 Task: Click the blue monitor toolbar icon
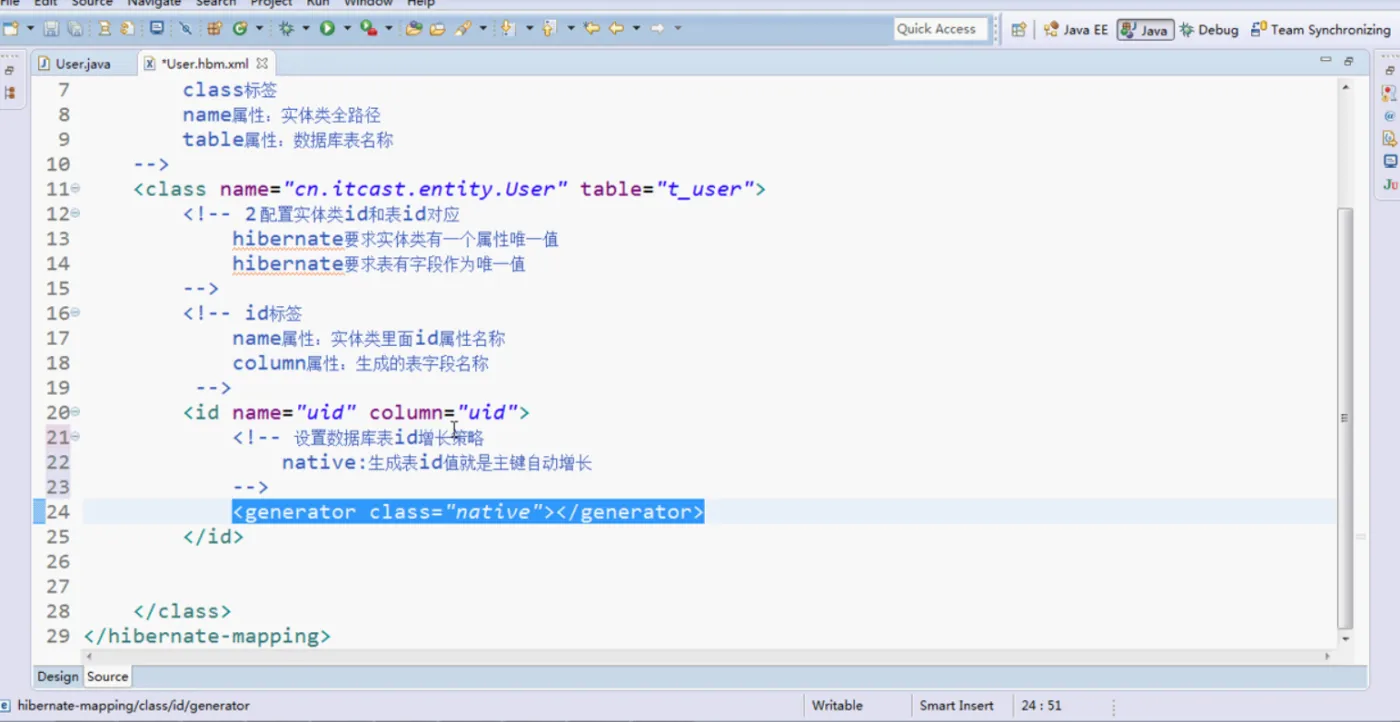tap(157, 28)
